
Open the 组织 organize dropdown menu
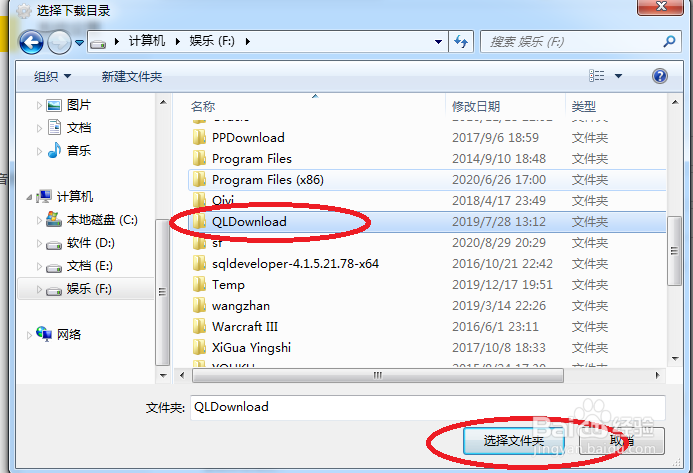[52, 76]
